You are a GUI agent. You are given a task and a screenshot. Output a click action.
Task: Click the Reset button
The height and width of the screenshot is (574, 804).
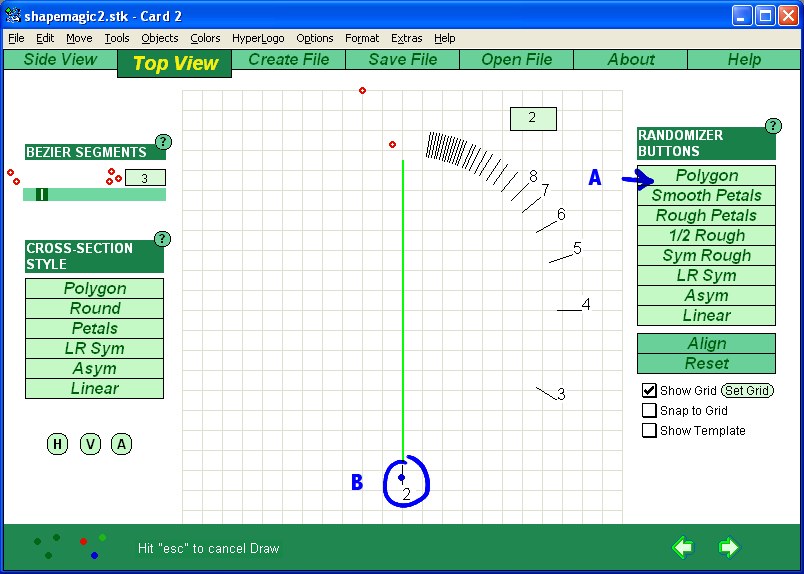pos(706,364)
